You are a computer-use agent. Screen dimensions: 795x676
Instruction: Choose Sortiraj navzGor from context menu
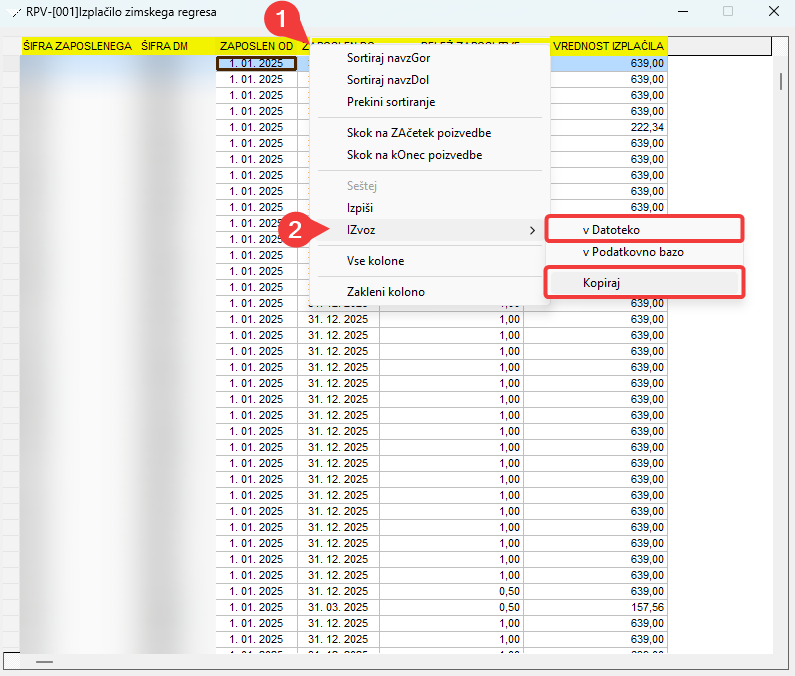388,58
